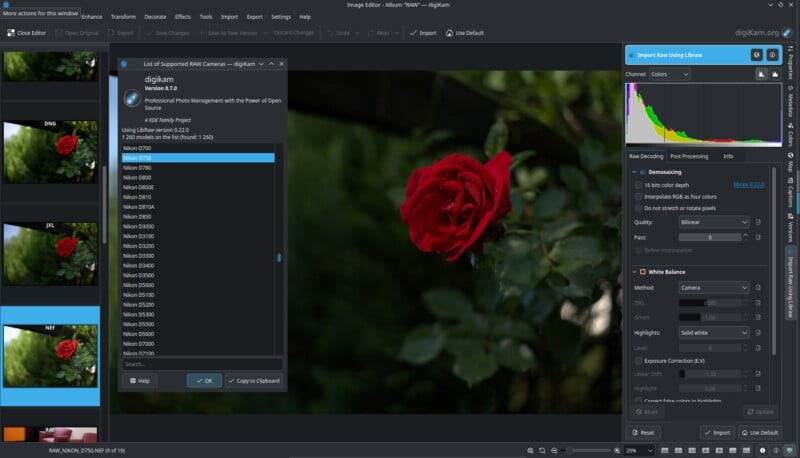Open the Channel Colors dropdown

pyautogui.click(x=669, y=74)
